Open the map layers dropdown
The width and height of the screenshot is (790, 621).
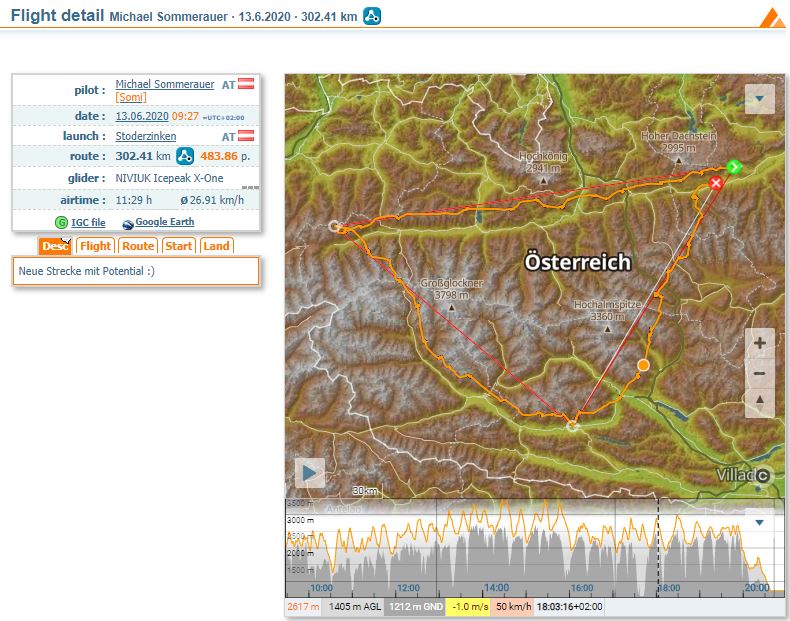[759, 99]
